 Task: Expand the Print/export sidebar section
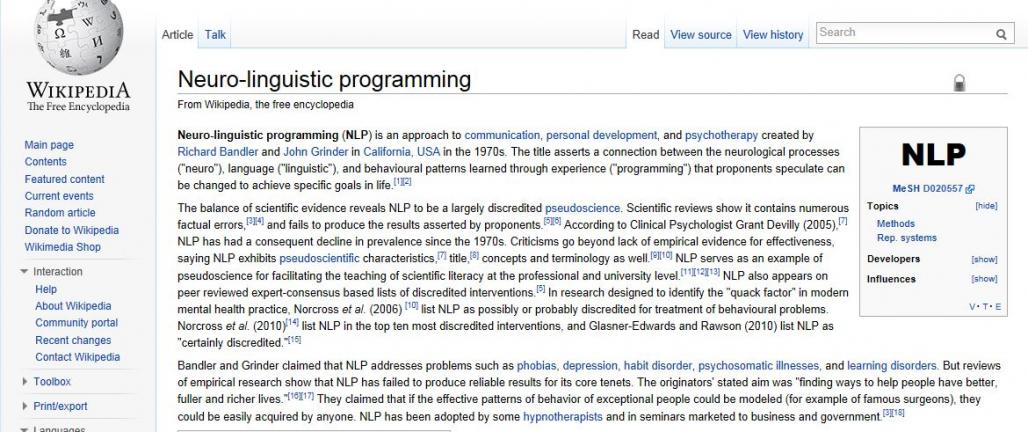(25, 406)
